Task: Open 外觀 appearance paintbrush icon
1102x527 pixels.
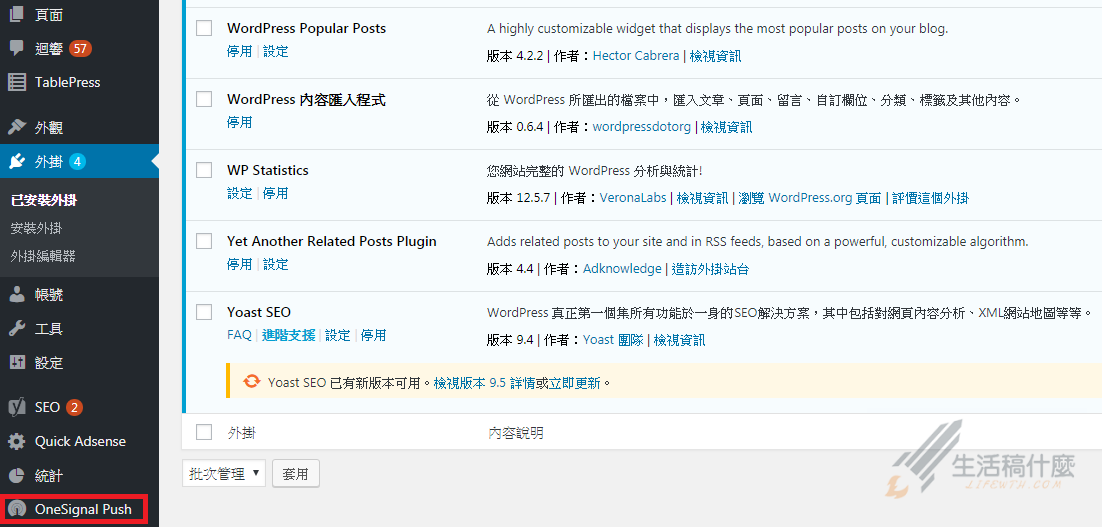Action: click(17, 128)
